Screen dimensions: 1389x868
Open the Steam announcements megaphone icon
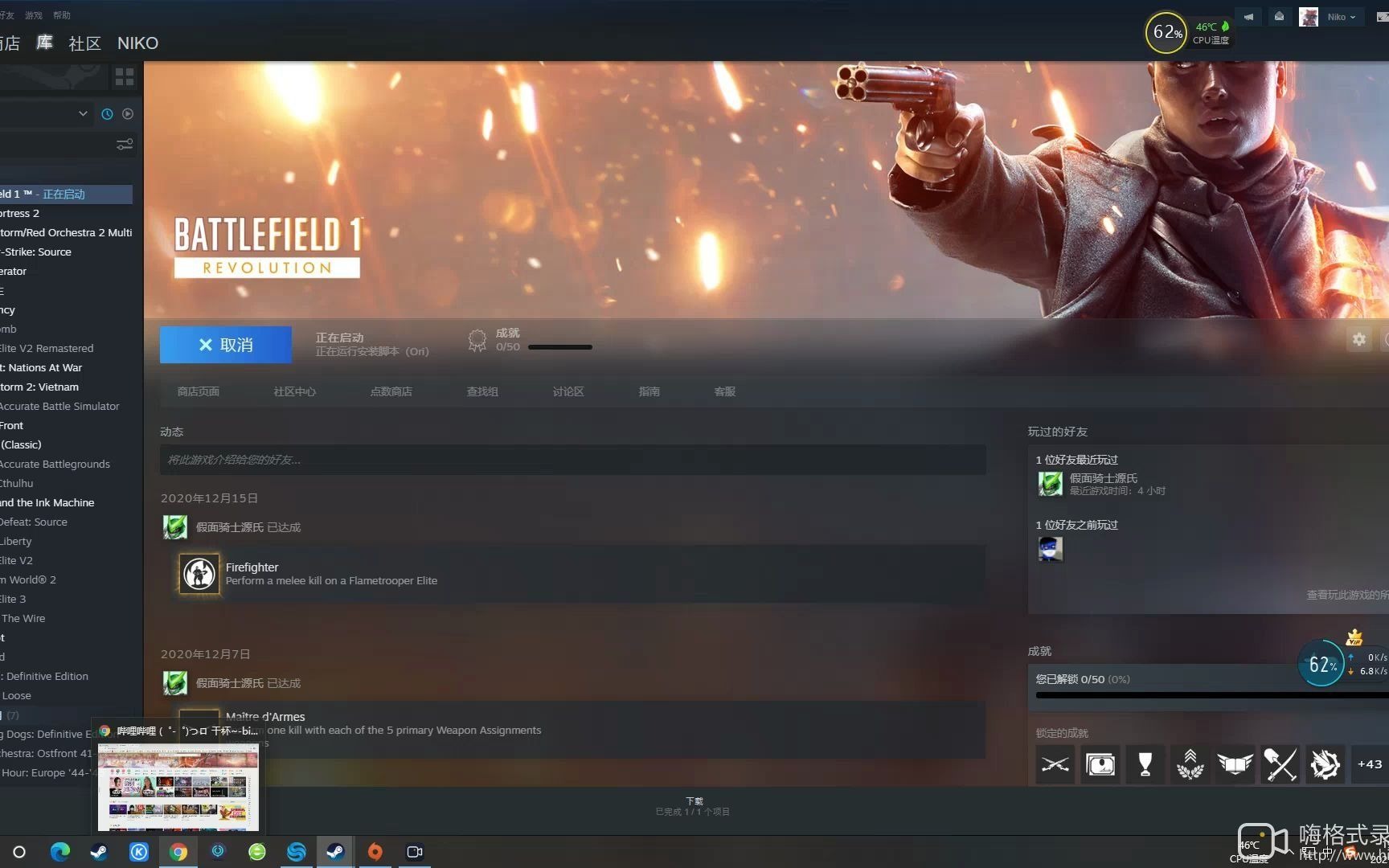point(1248,17)
